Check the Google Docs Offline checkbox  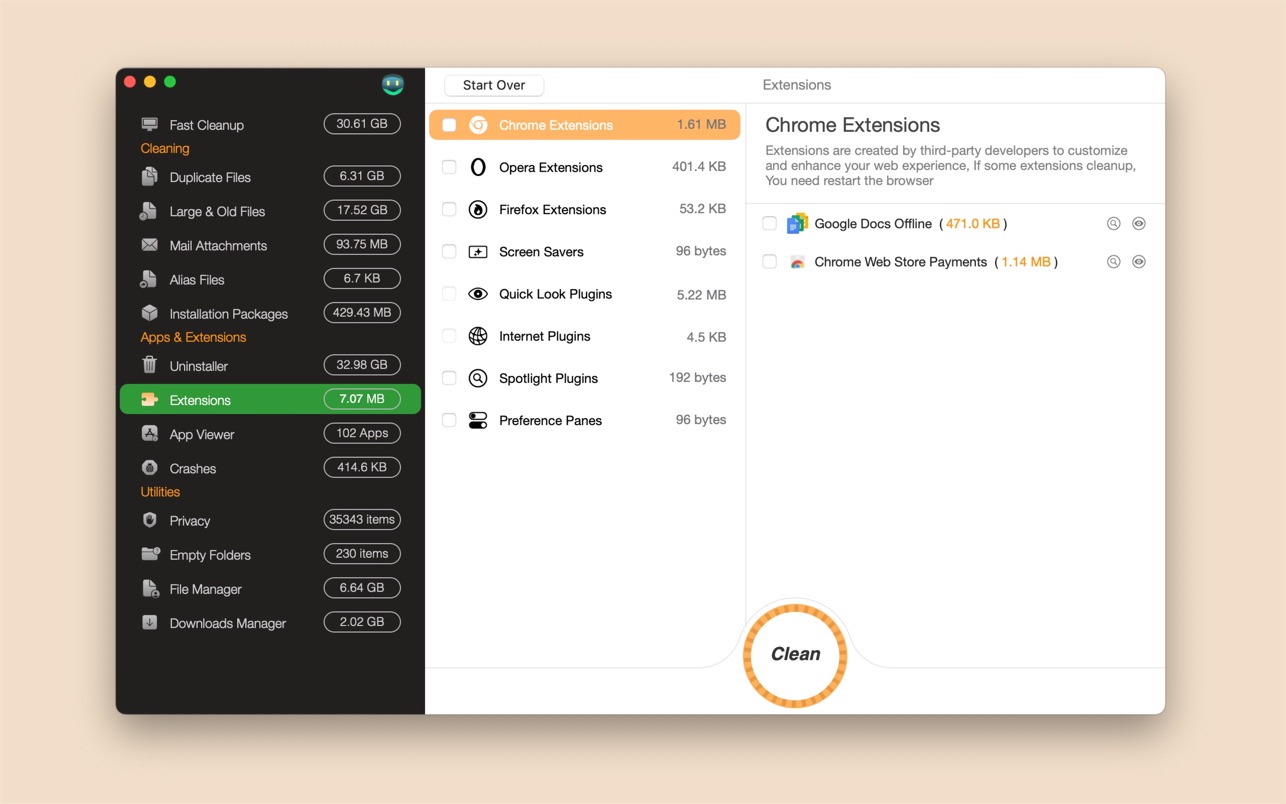[769, 224]
